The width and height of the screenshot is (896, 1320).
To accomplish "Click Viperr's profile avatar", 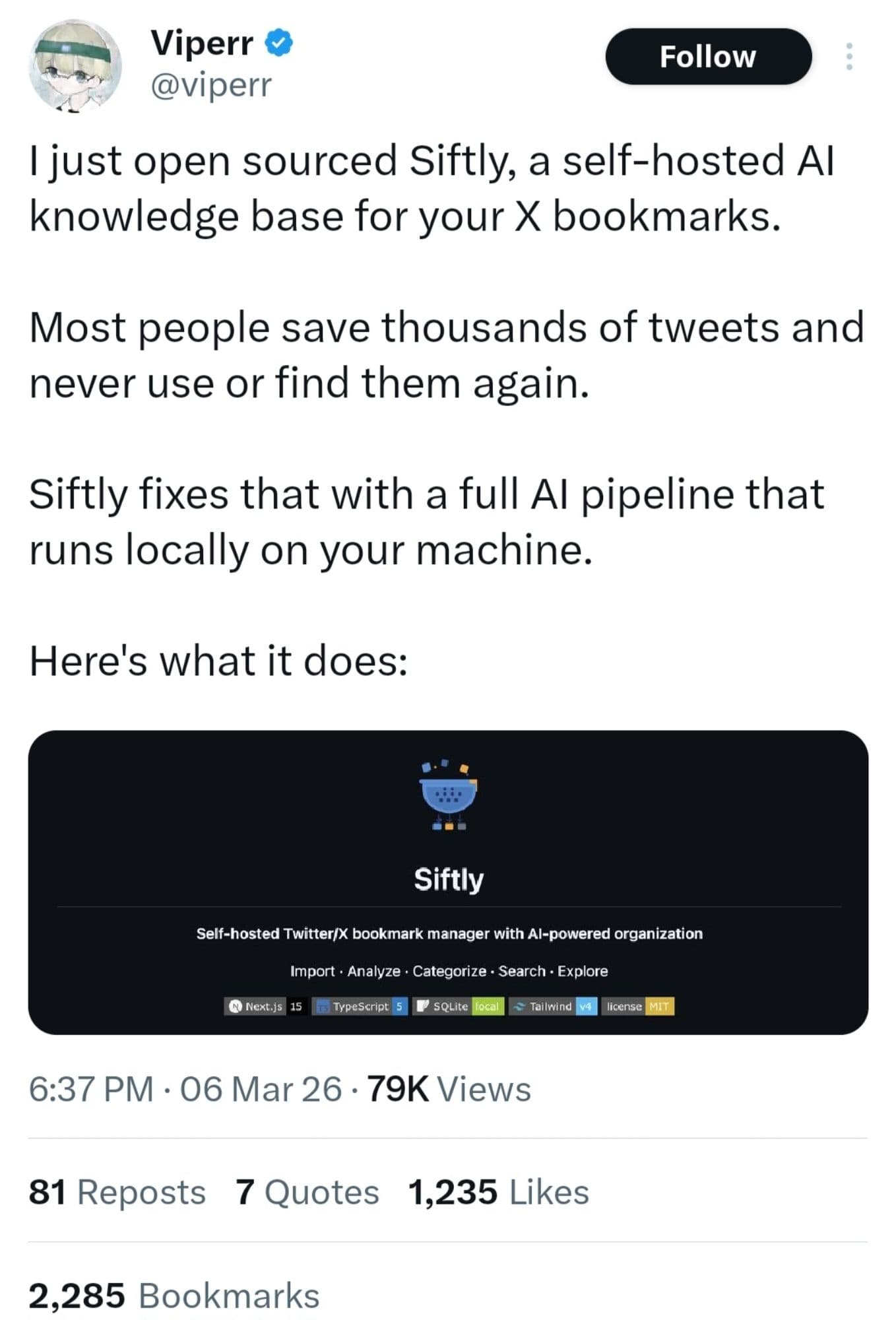I will click(x=75, y=66).
